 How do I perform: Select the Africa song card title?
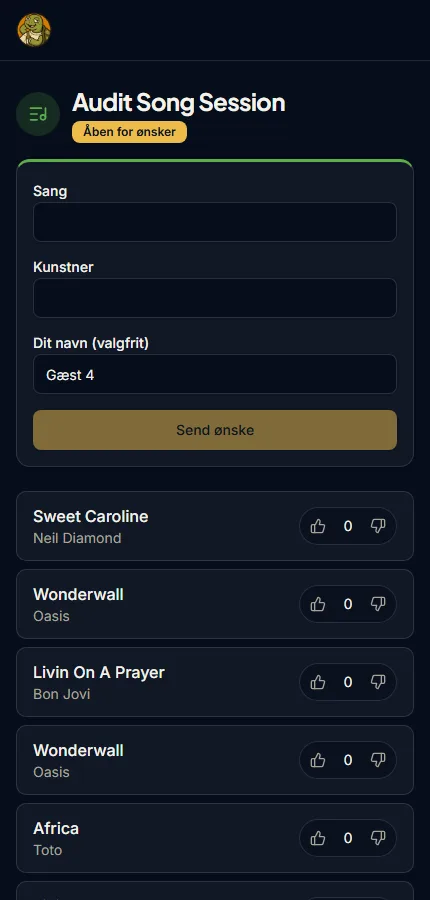[56, 828]
